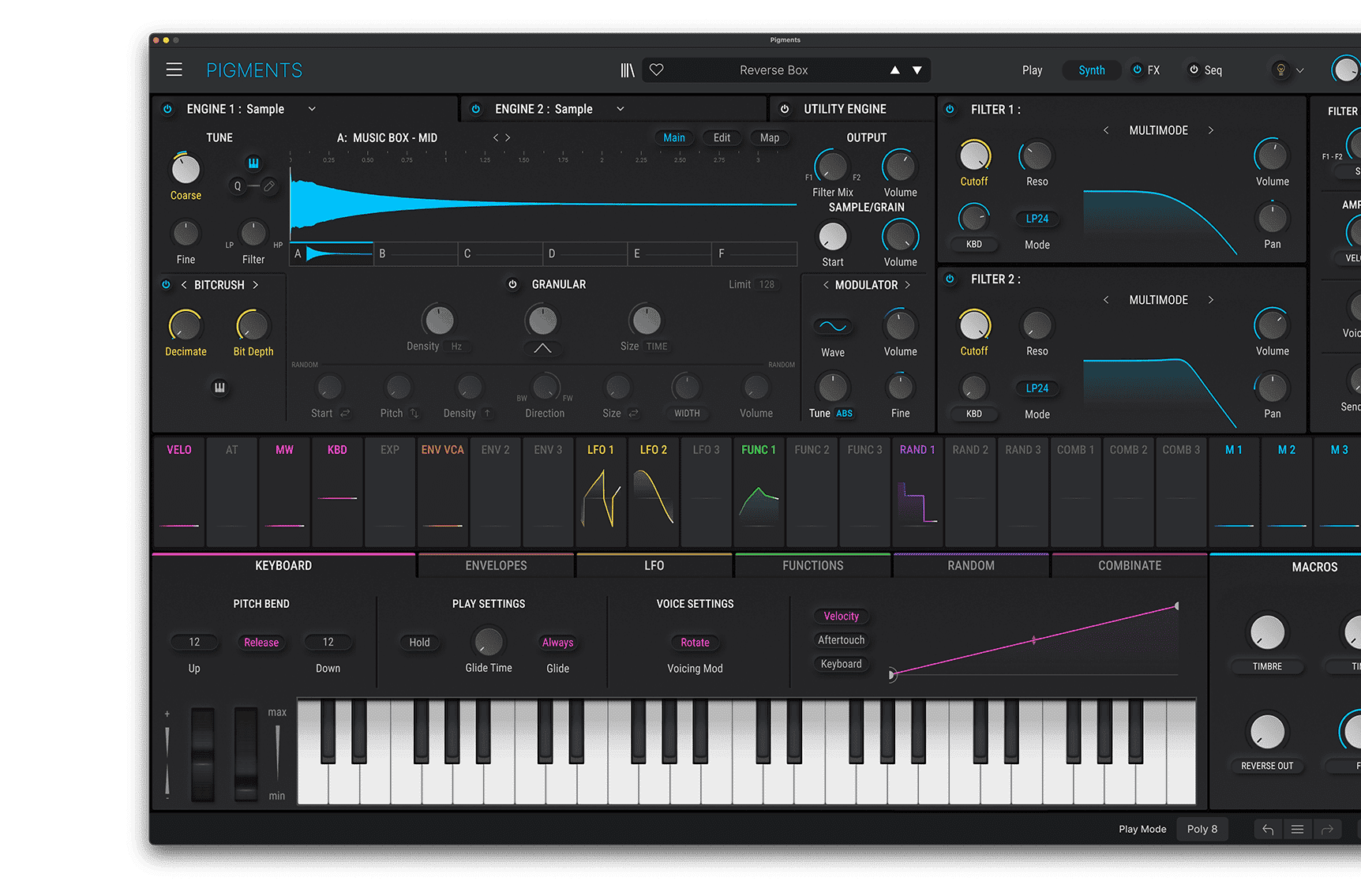Image resolution: width=1361 pixels, height=896 pixels.
Task: Switch to the Envelopes tab
Action: [x=496, y=565]
